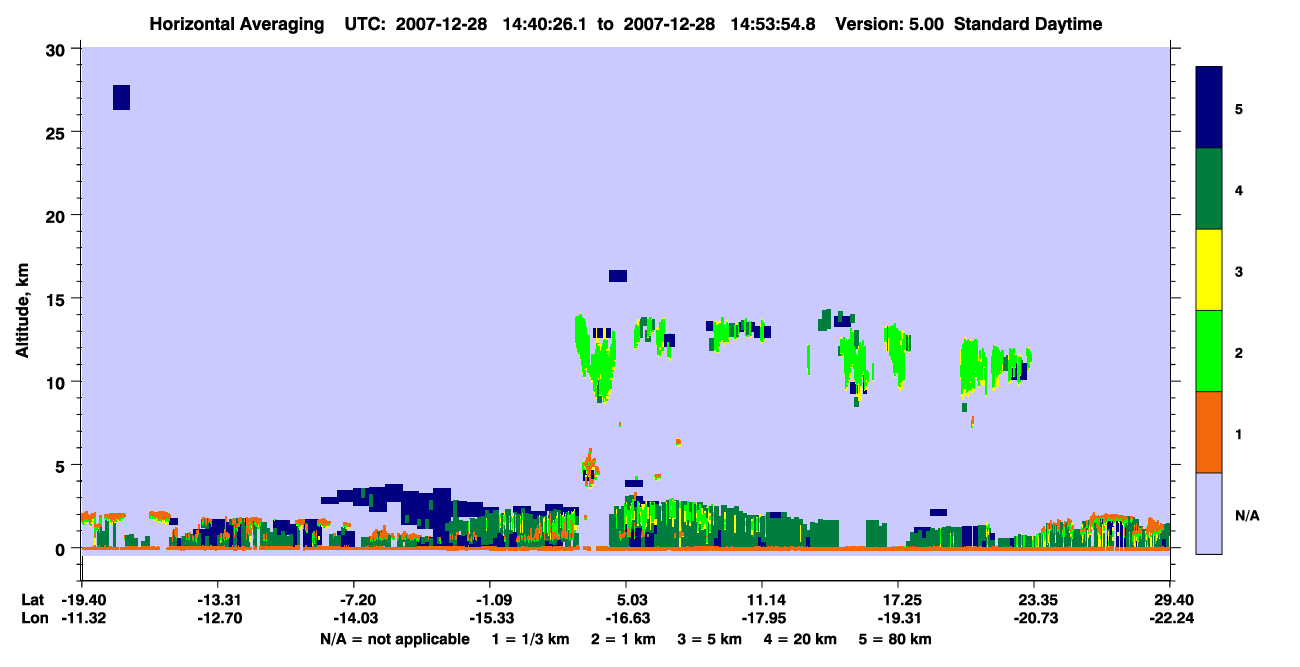
Task: Click the 'N/A = not applicable' legend text
Action: click(395, 639)
